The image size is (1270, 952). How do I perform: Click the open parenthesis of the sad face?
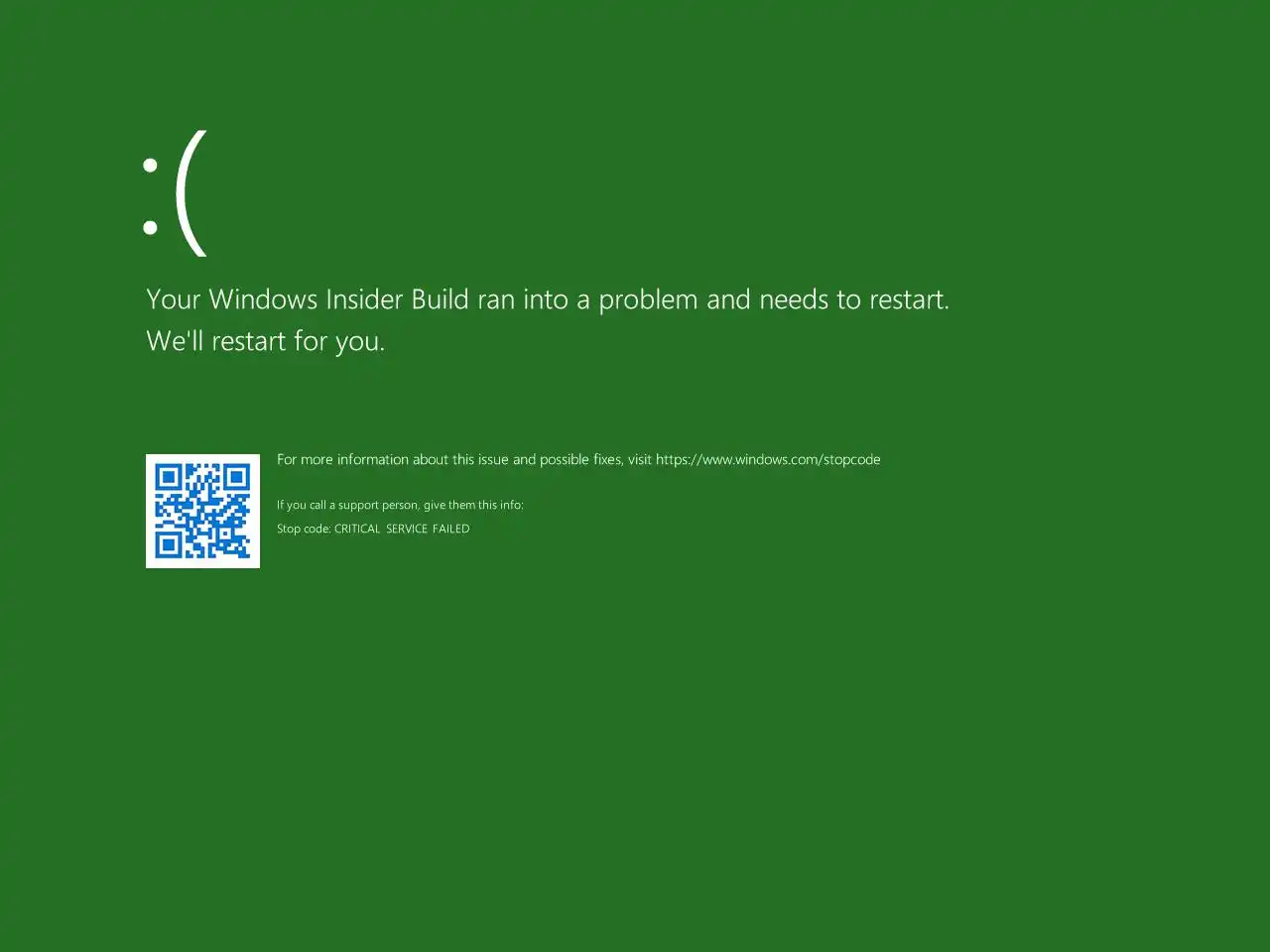(x=191, y=193)
